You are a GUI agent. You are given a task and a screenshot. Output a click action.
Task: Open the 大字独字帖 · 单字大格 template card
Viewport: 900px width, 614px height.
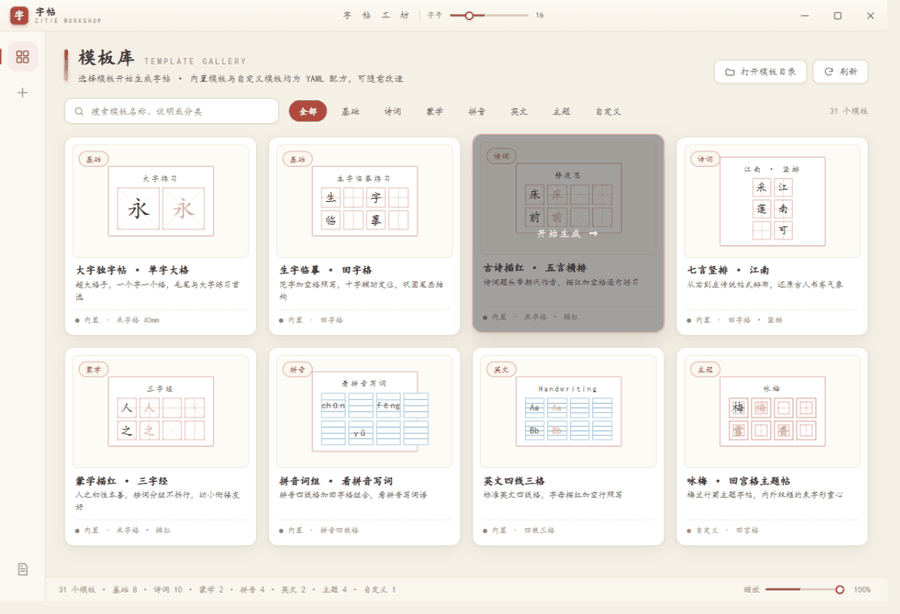[x=161, y=236]
